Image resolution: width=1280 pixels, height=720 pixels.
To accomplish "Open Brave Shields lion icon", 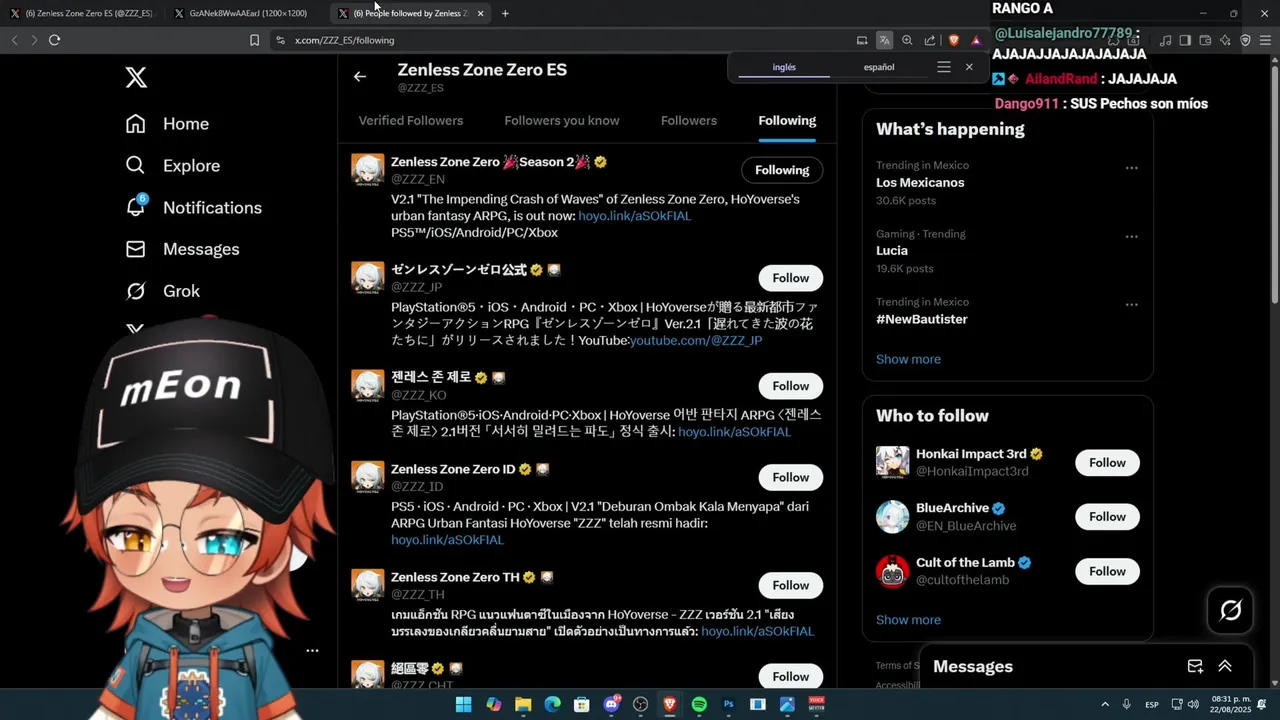I will click(x=953, y=40).
